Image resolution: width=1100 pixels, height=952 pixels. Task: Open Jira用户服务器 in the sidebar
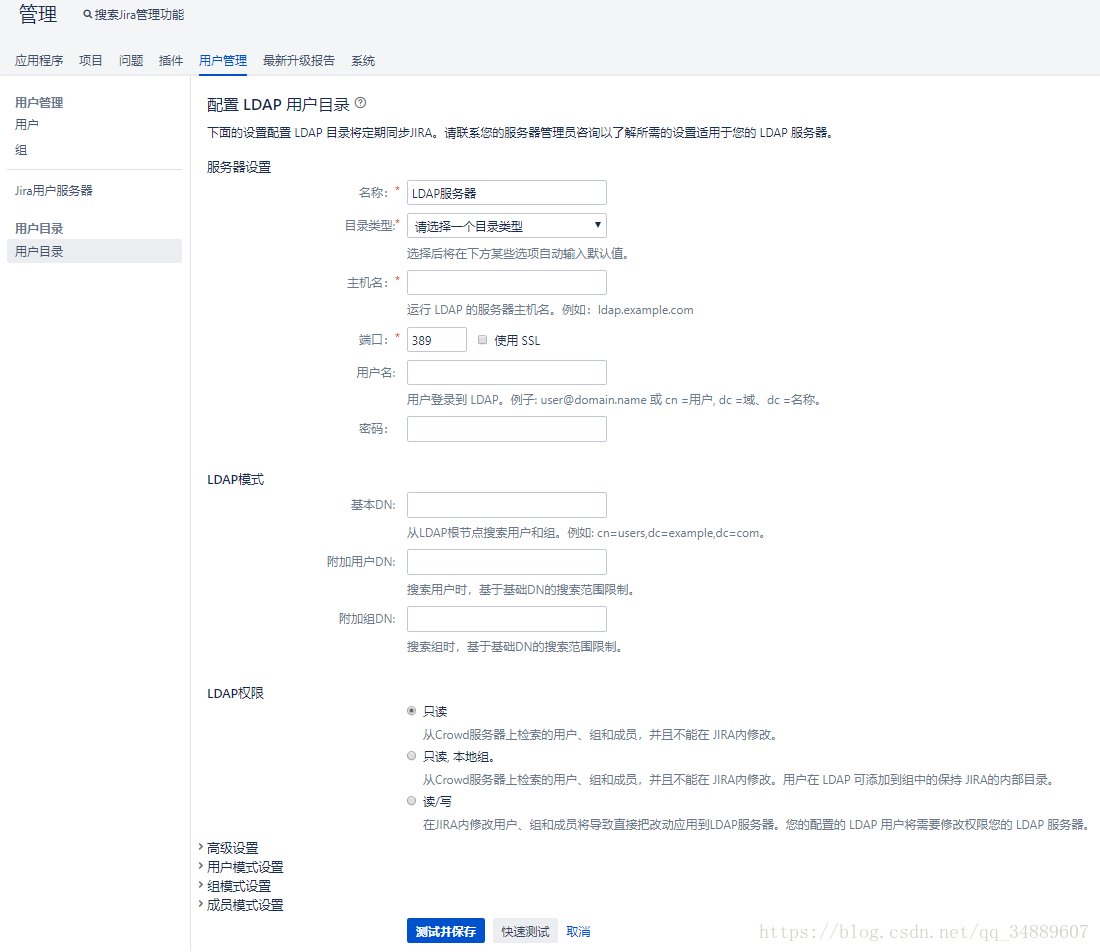[x=54, y=190]
